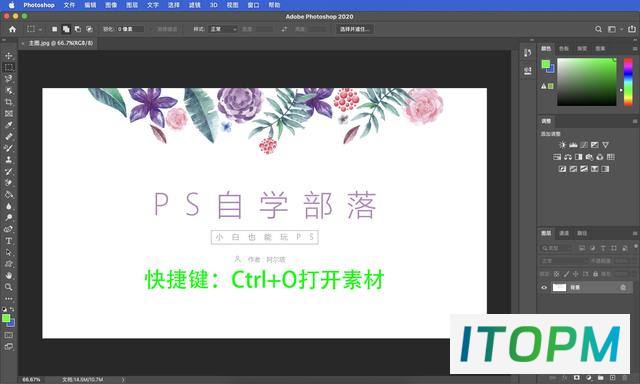This screenshot has height=384, width=640.
Task: Click the Share icon at top right
Action: [632, 29]
